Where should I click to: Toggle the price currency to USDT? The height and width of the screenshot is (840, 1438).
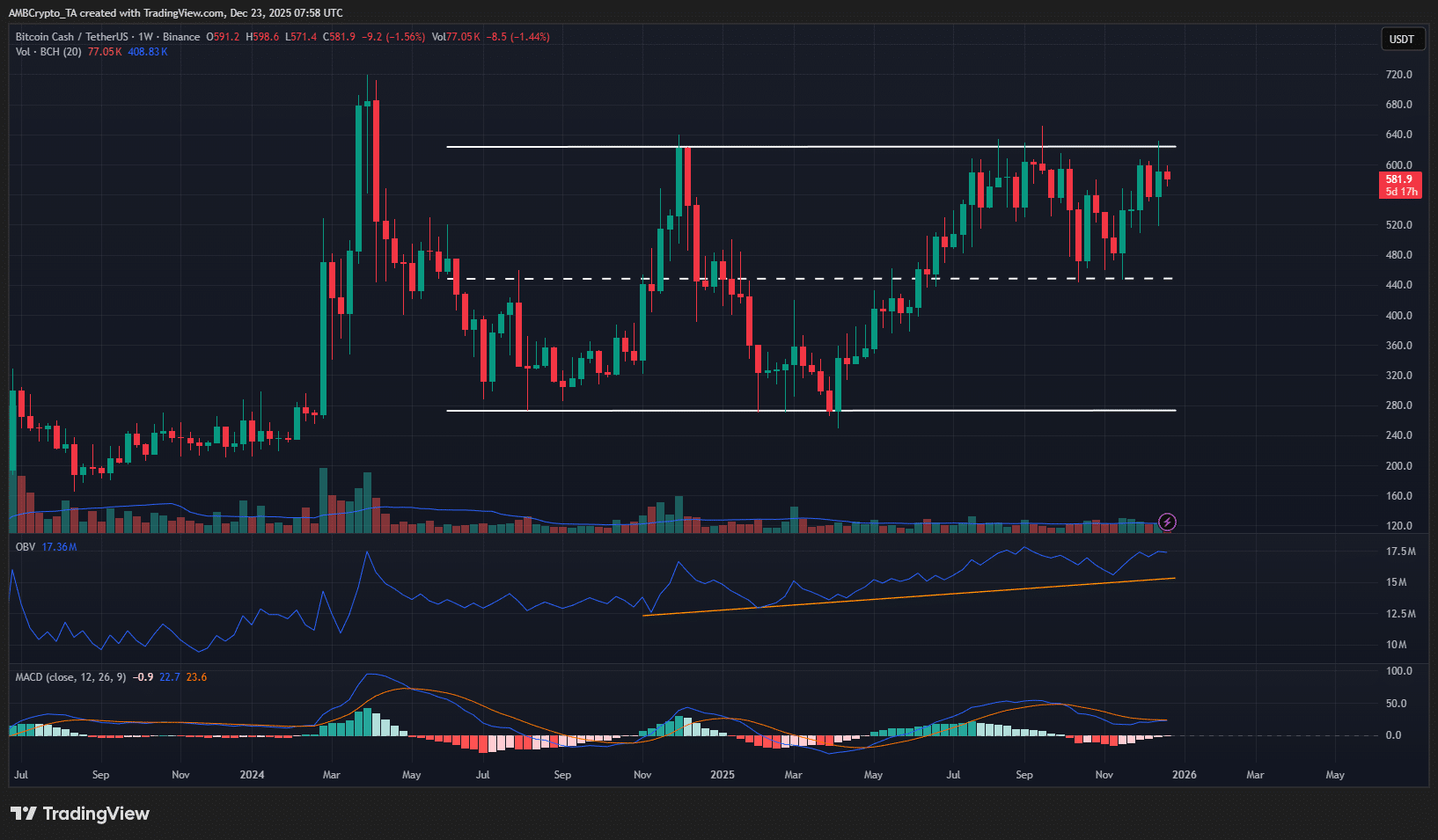click(1403, 39)
